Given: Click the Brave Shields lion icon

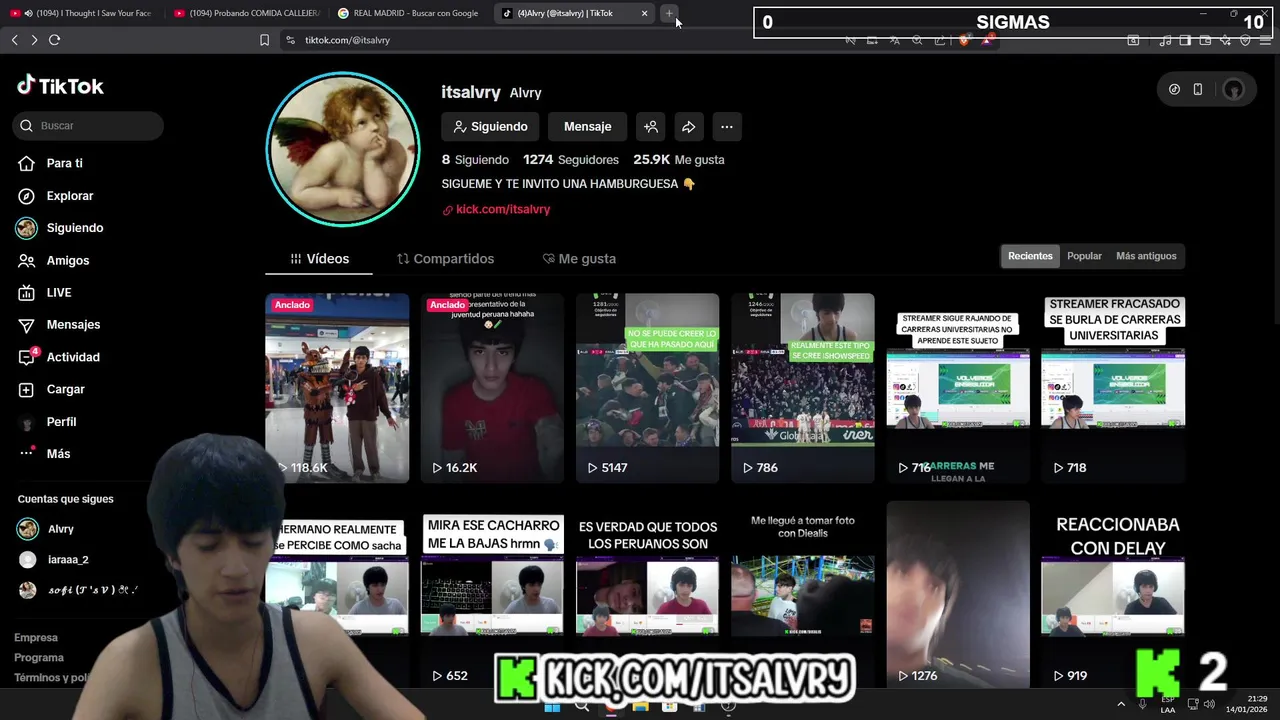Looking at the screenshot, I should pos(963,40).
